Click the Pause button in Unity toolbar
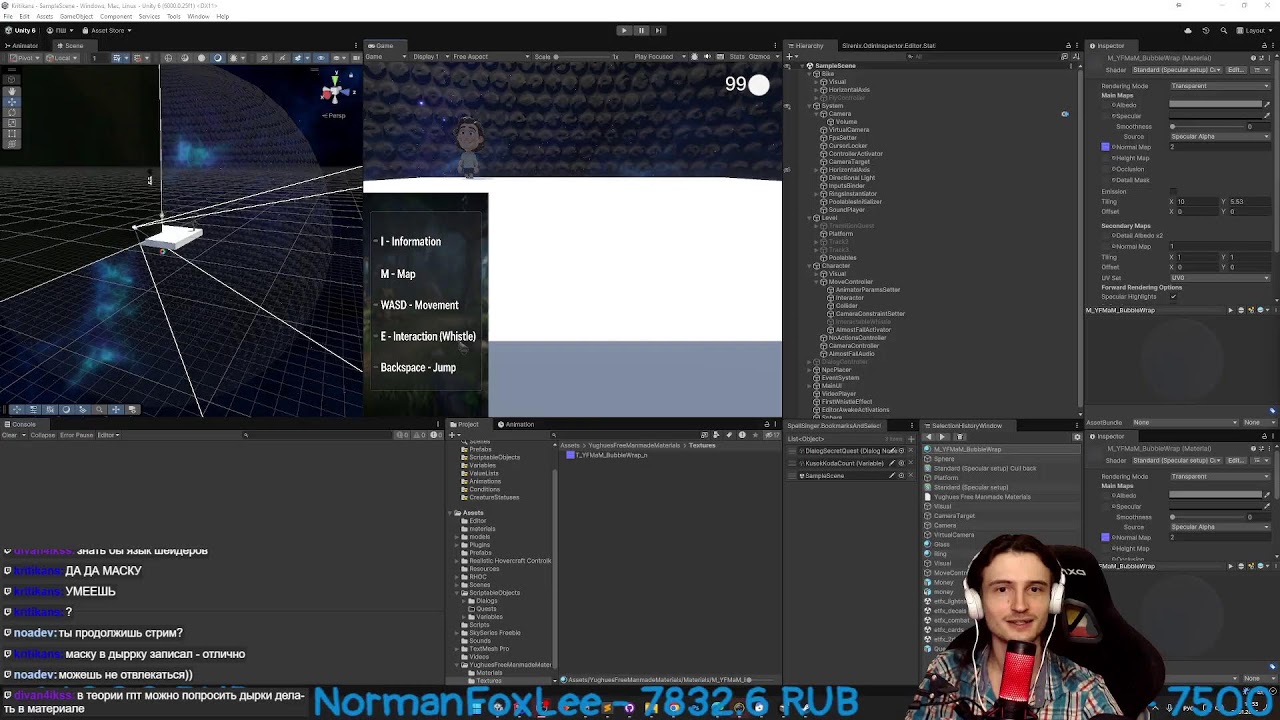Viewport: 1280px width, 720px height. [x=641, y=31]
